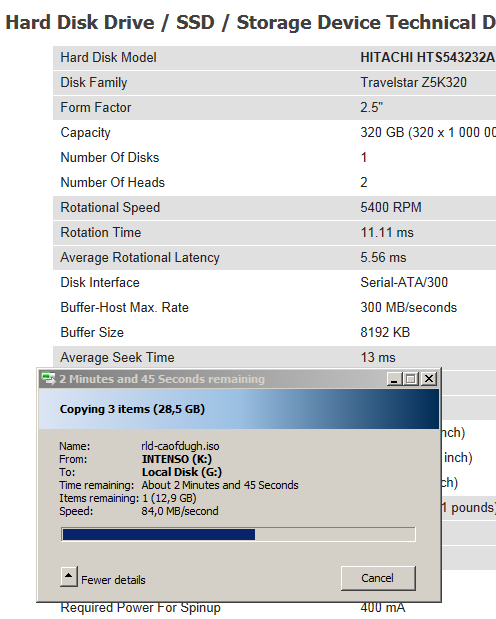Click the INTENSO (K:) source label

[177, 459]
